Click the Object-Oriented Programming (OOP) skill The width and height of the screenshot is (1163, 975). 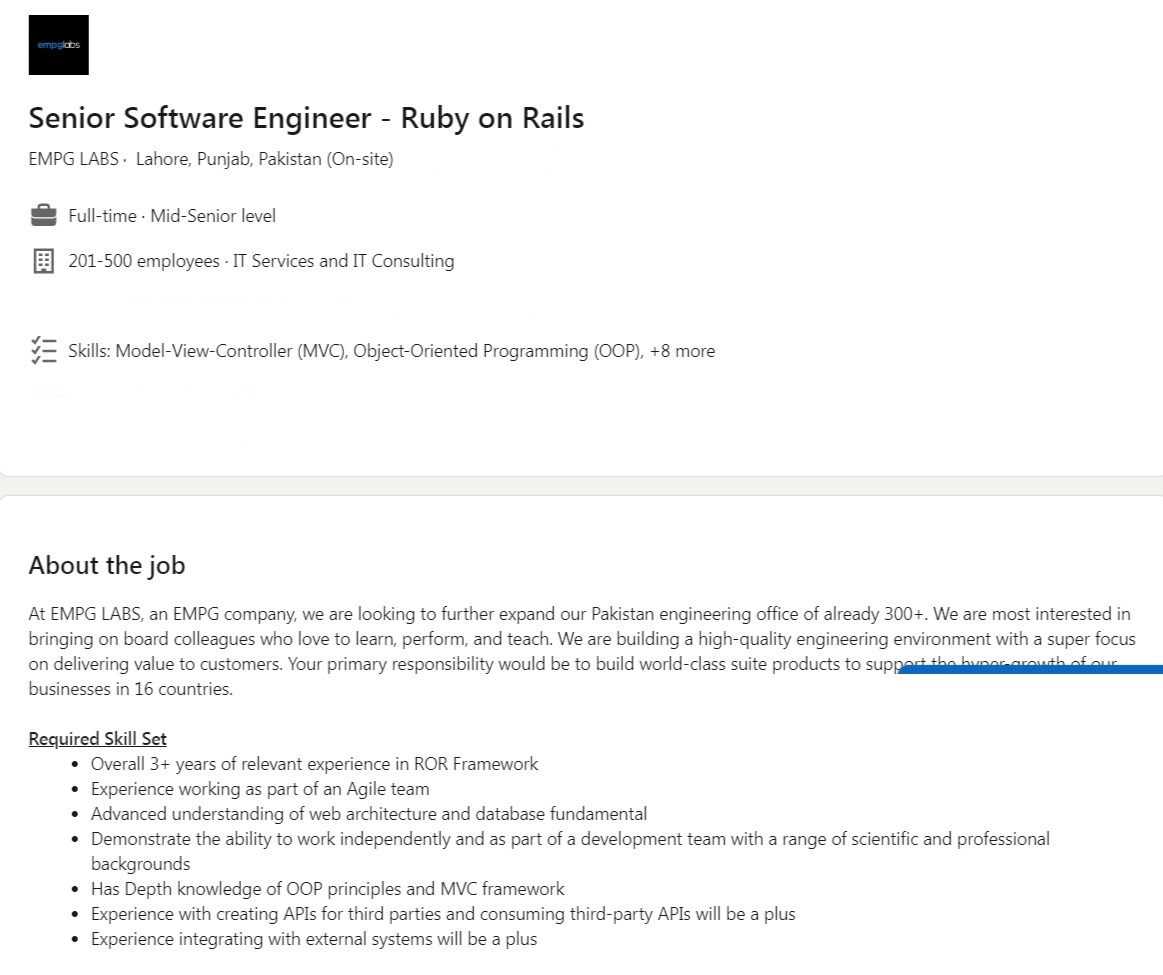point(497,351)
